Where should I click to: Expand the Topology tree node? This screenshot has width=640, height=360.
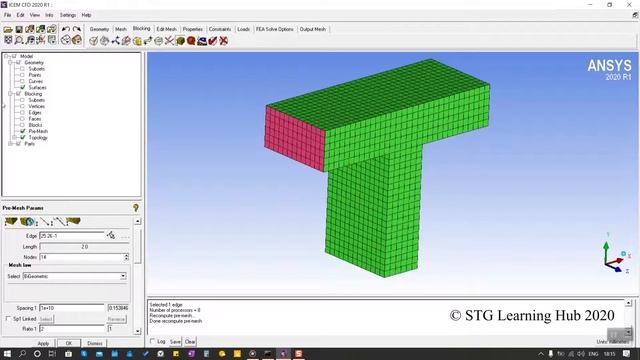(x=15, y=138)
